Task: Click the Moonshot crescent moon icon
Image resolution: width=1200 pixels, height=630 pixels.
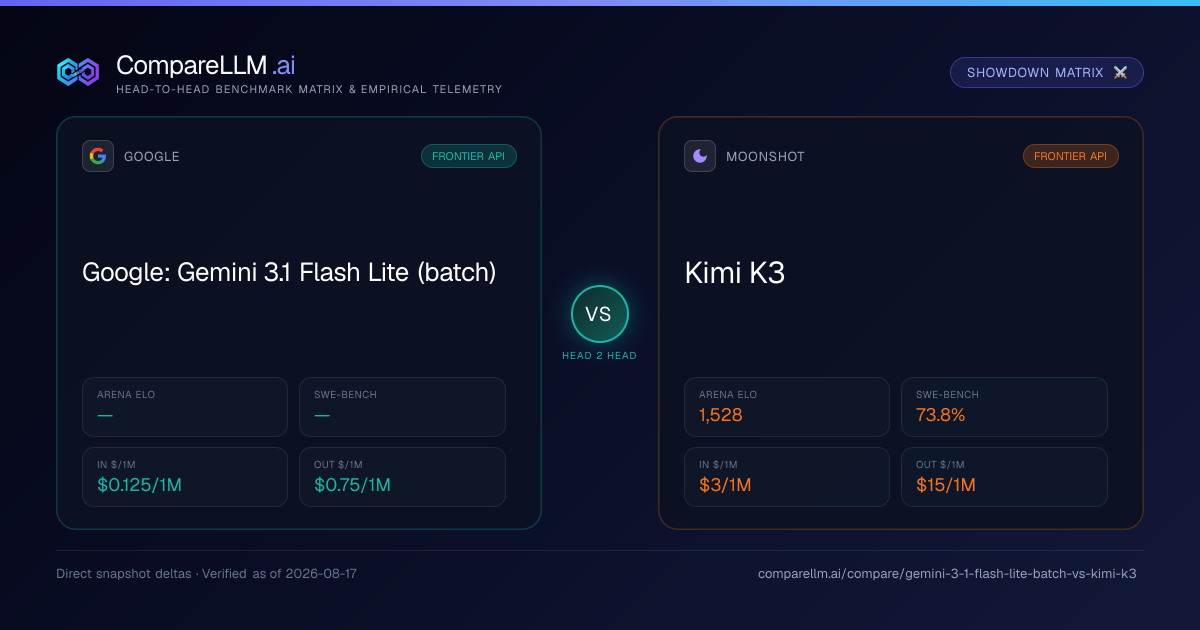Action: click(700, 156)
